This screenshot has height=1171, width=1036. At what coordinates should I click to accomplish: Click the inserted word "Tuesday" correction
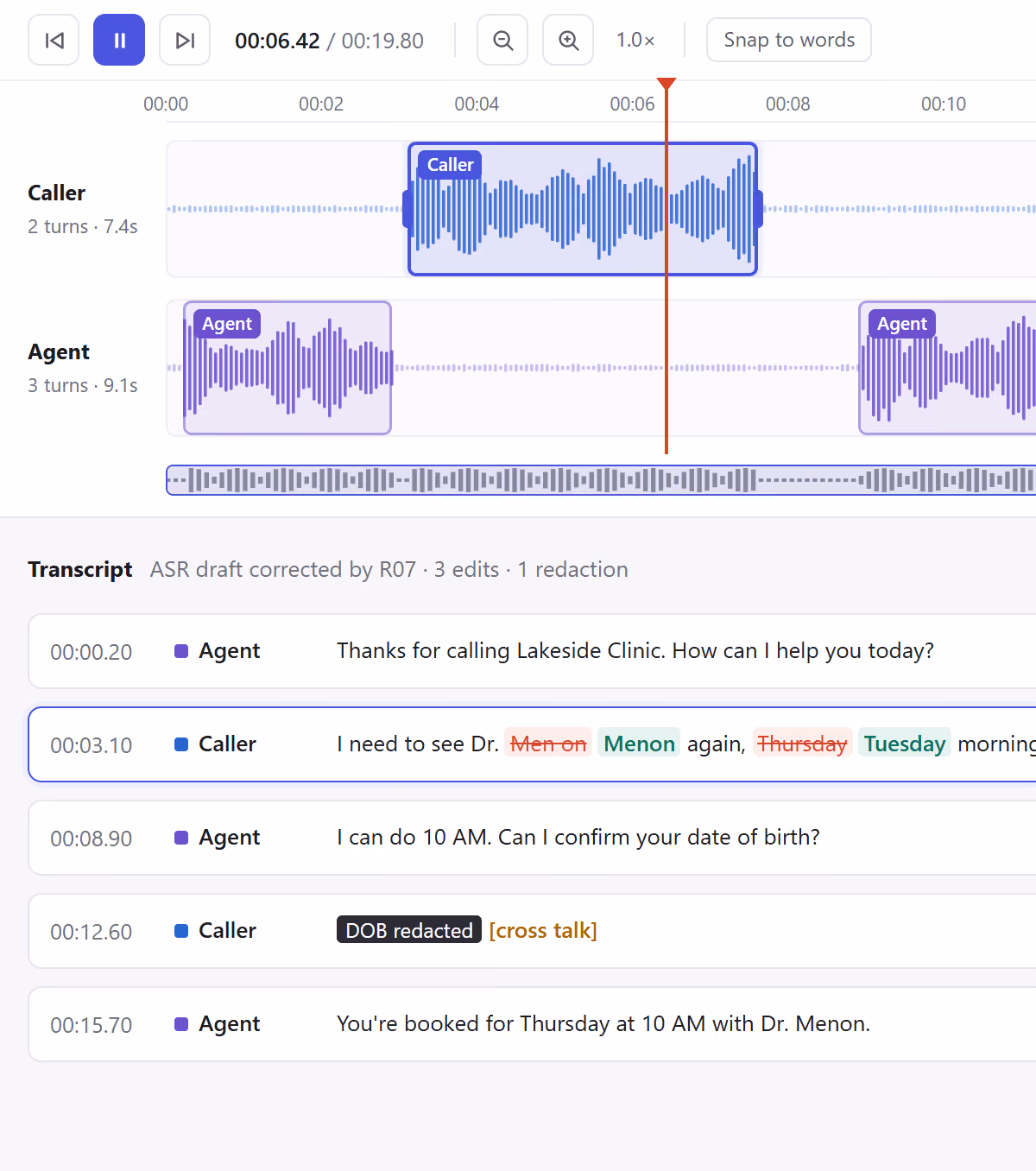point(905,744)
